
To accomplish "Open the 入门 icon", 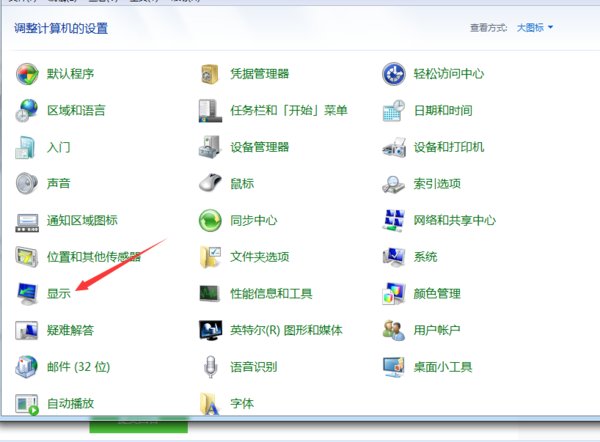I will [x=26, y=147].
